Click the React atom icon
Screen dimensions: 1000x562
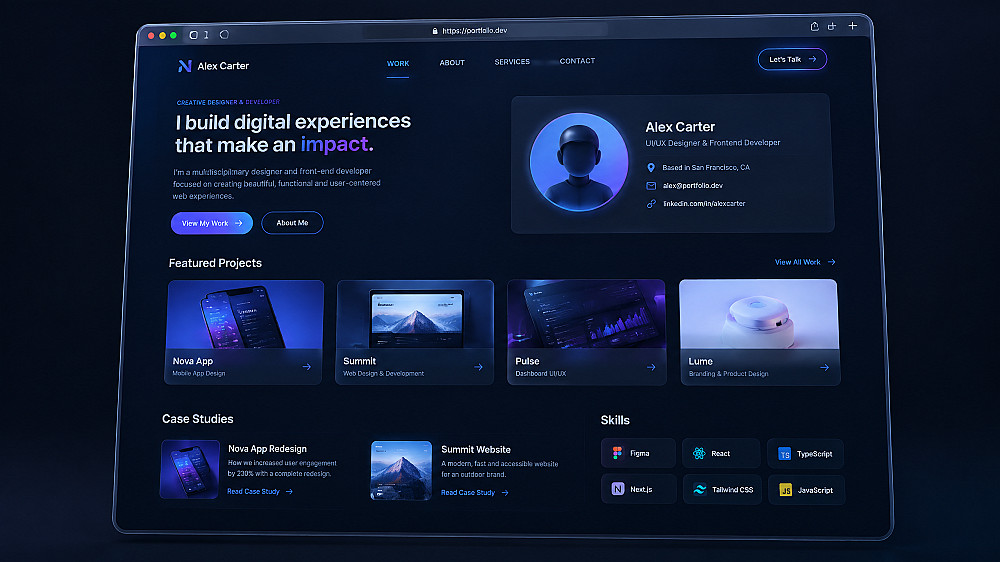coord(699,454)
